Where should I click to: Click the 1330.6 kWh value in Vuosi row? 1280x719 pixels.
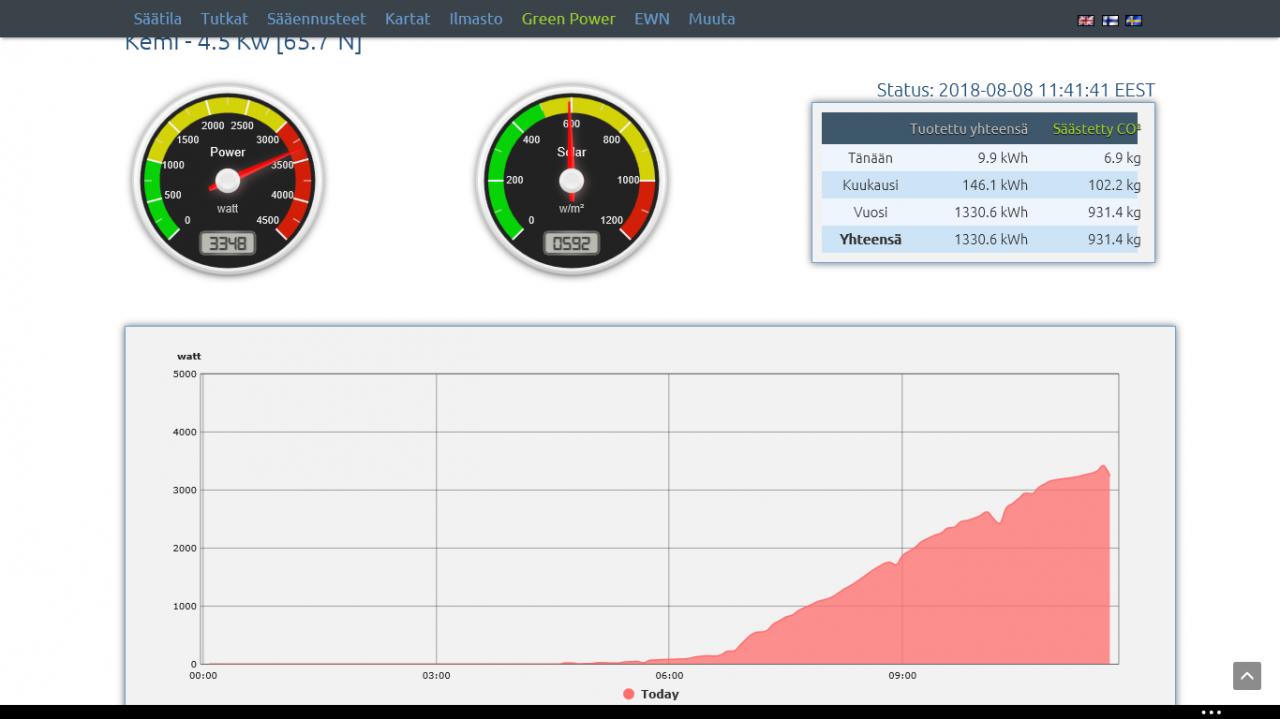(991, 212)
